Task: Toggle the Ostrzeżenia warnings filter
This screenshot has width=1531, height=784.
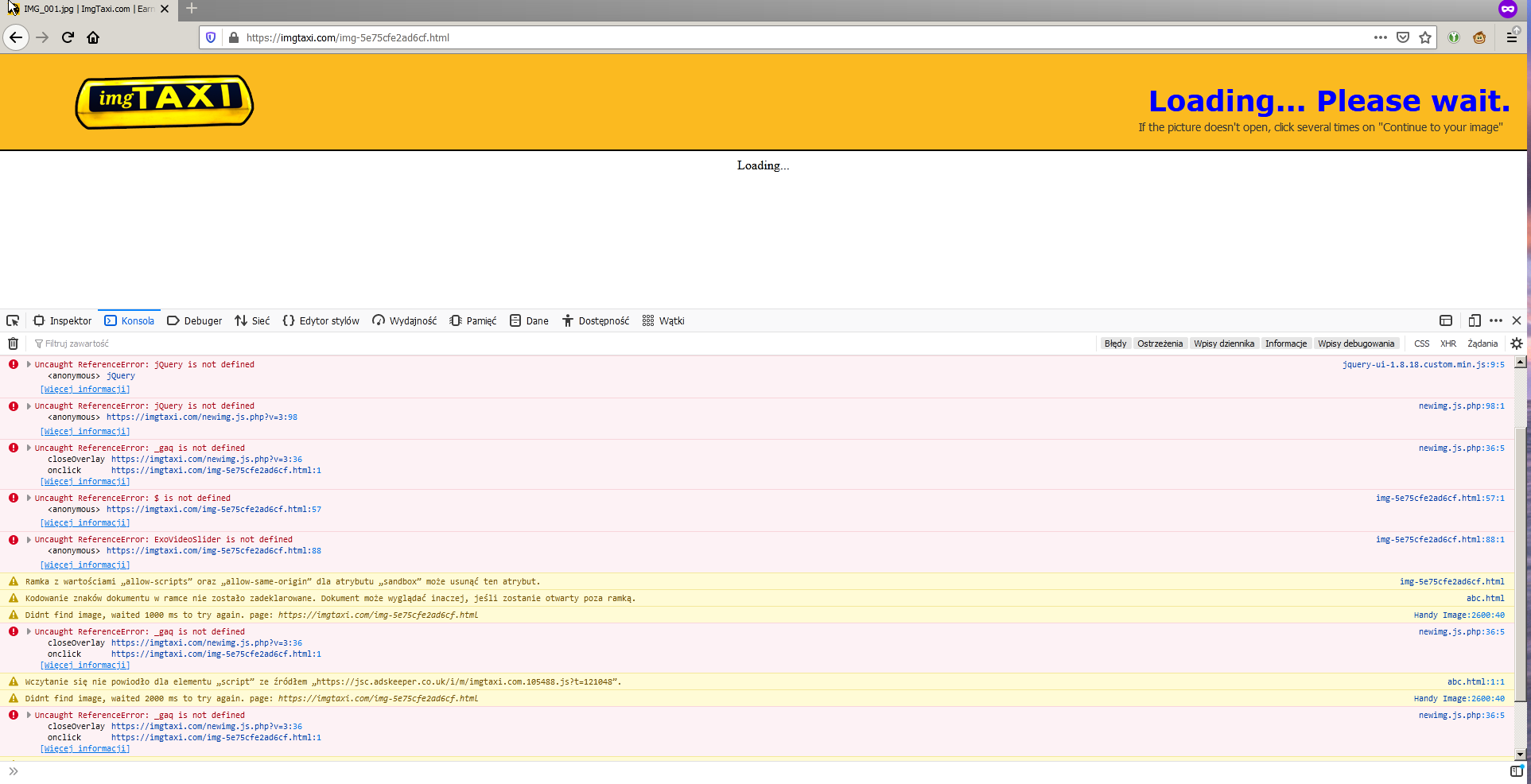Action: (x=1160, y=343)
